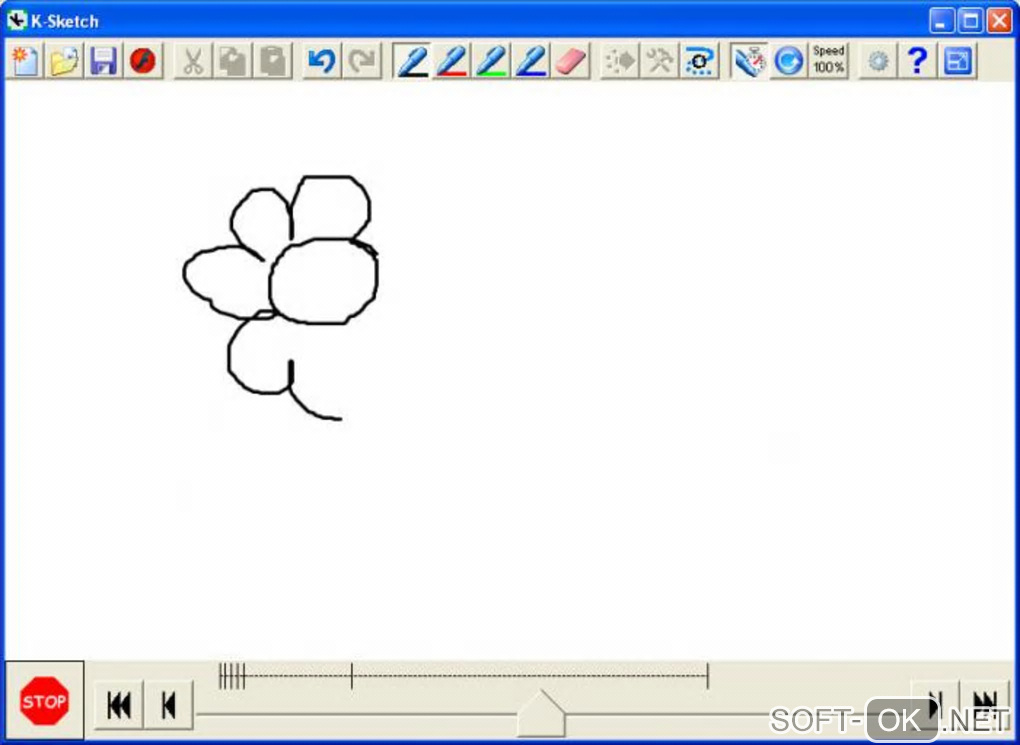The image size is (1020, 745).
Task: Step forward to next event
Action: (x=935, y=705)
